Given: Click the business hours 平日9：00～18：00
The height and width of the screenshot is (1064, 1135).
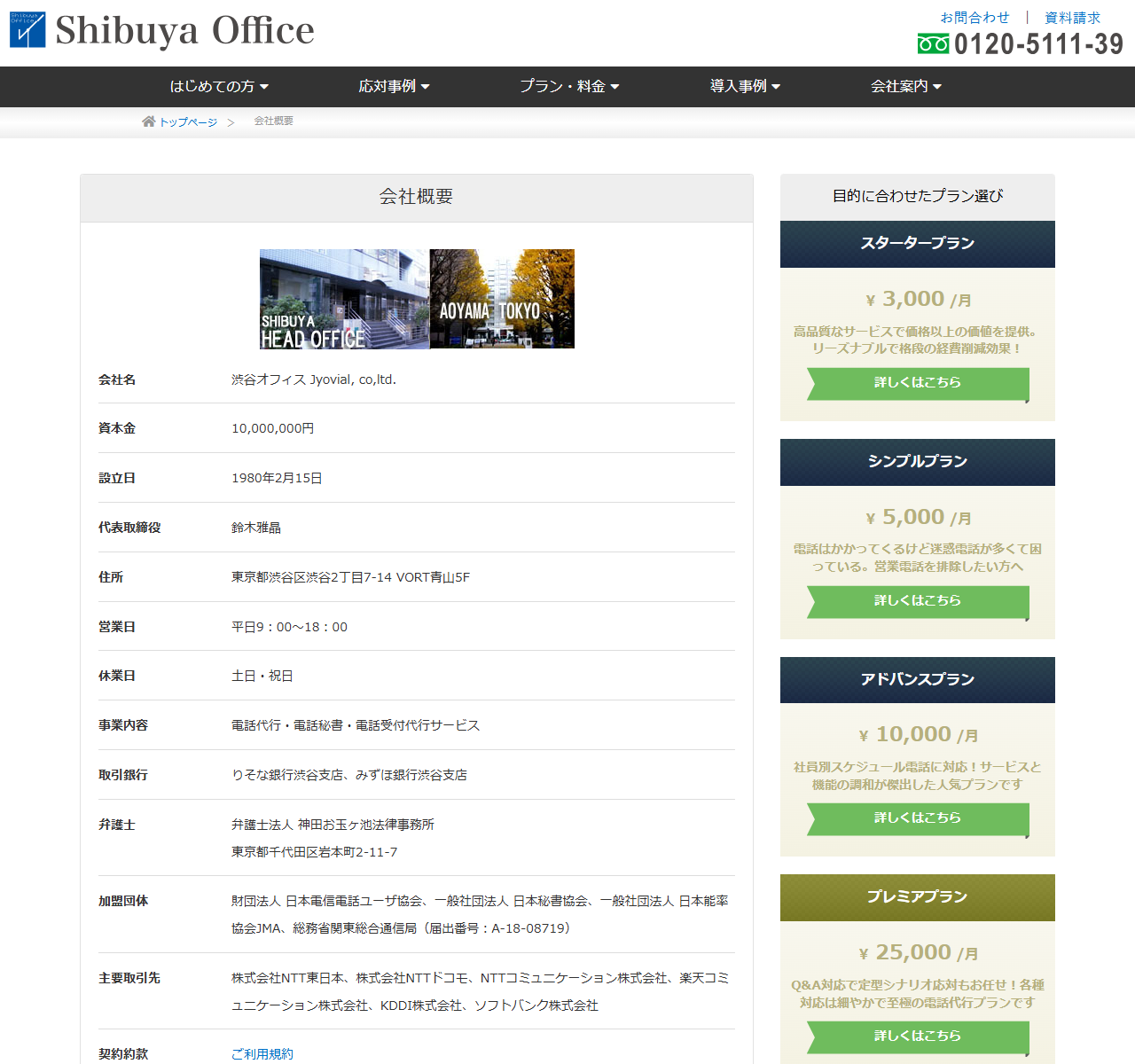Looking at the screenshot, I should (x=289, y=627).
